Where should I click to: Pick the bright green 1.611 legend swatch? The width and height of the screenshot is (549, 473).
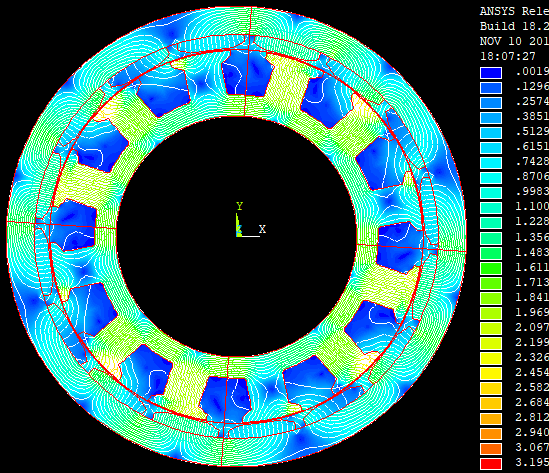coord(491,268)
